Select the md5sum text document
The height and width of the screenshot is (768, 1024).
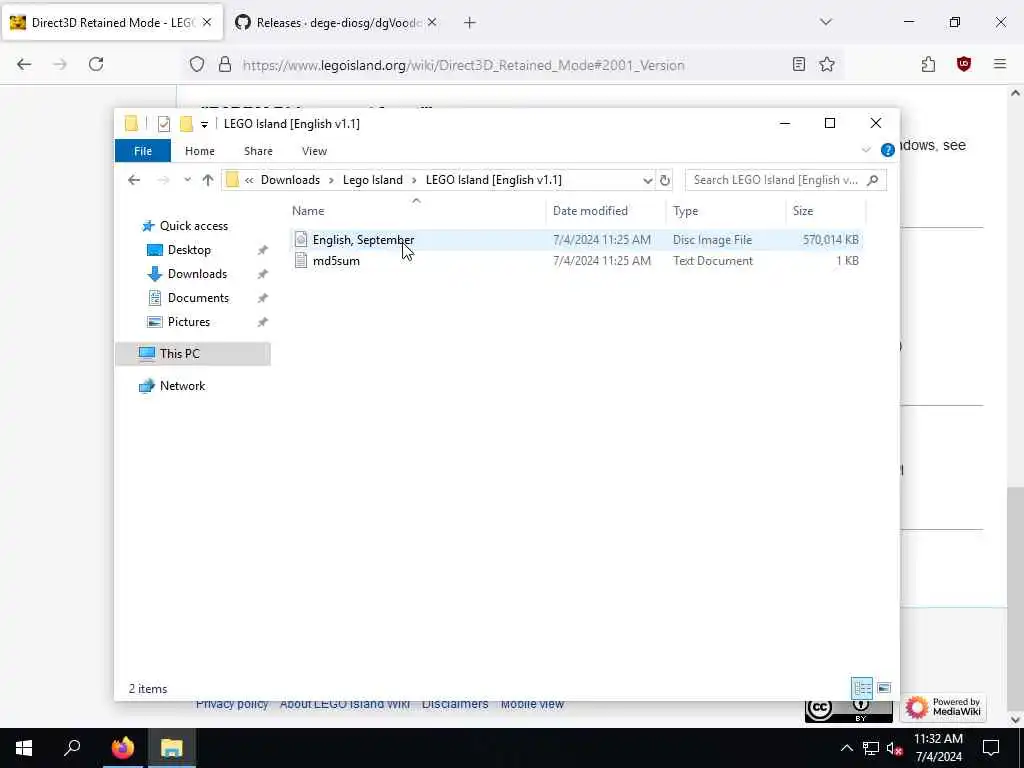point(336,261)
